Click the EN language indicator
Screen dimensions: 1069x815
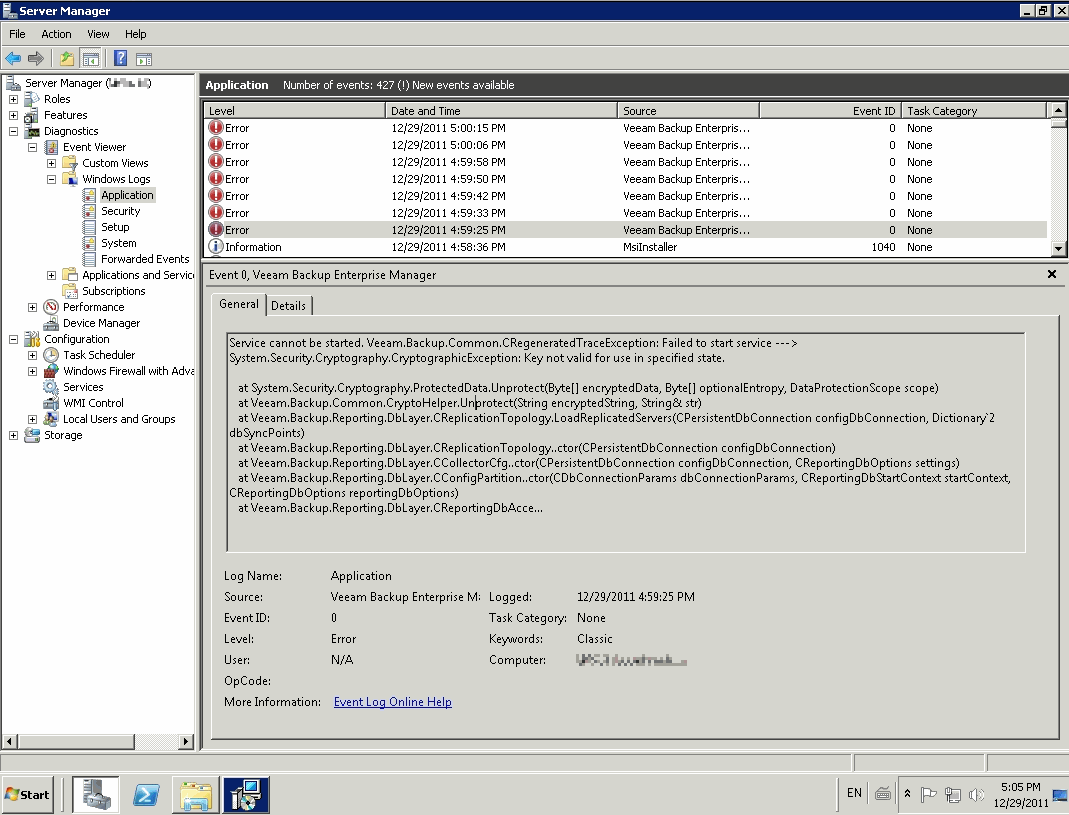(854, 793)
